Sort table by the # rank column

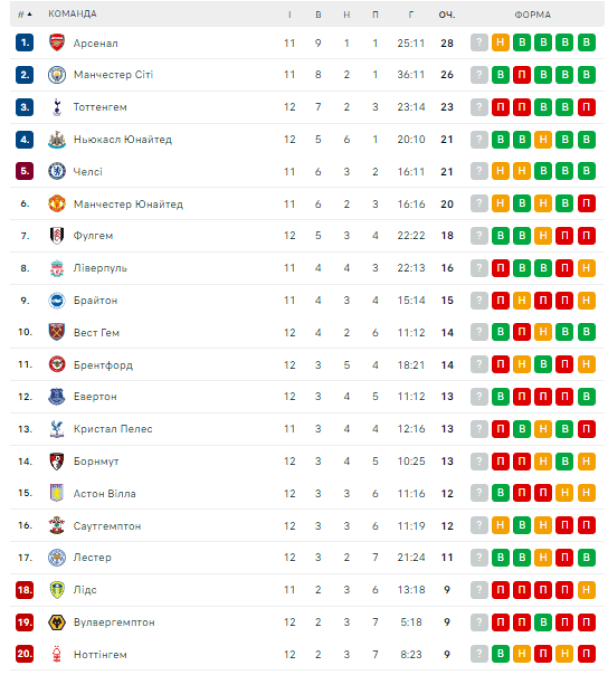(24, 14)
